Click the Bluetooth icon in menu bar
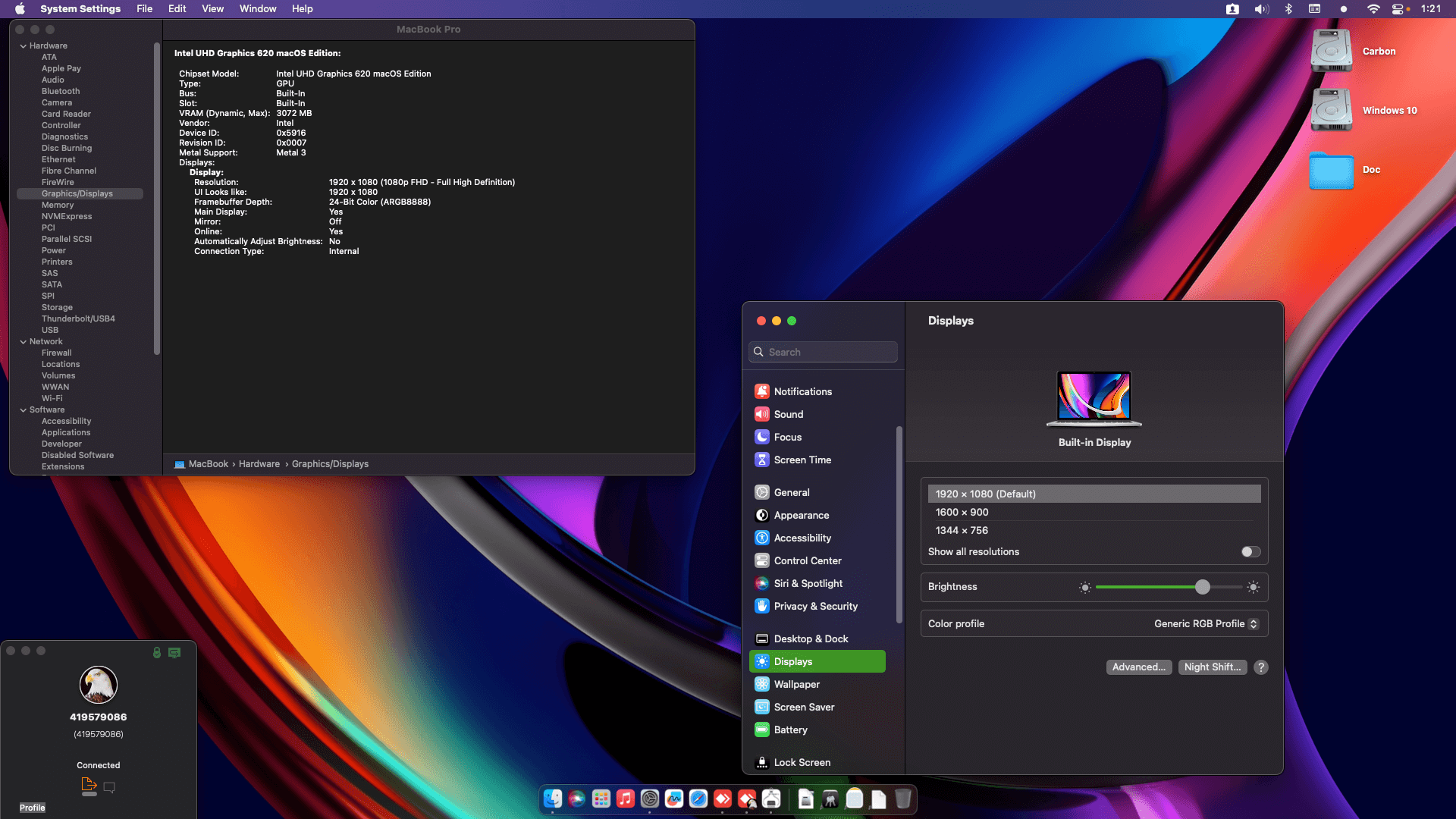The image size is (1456, 819). click(x=1288, y=9)
